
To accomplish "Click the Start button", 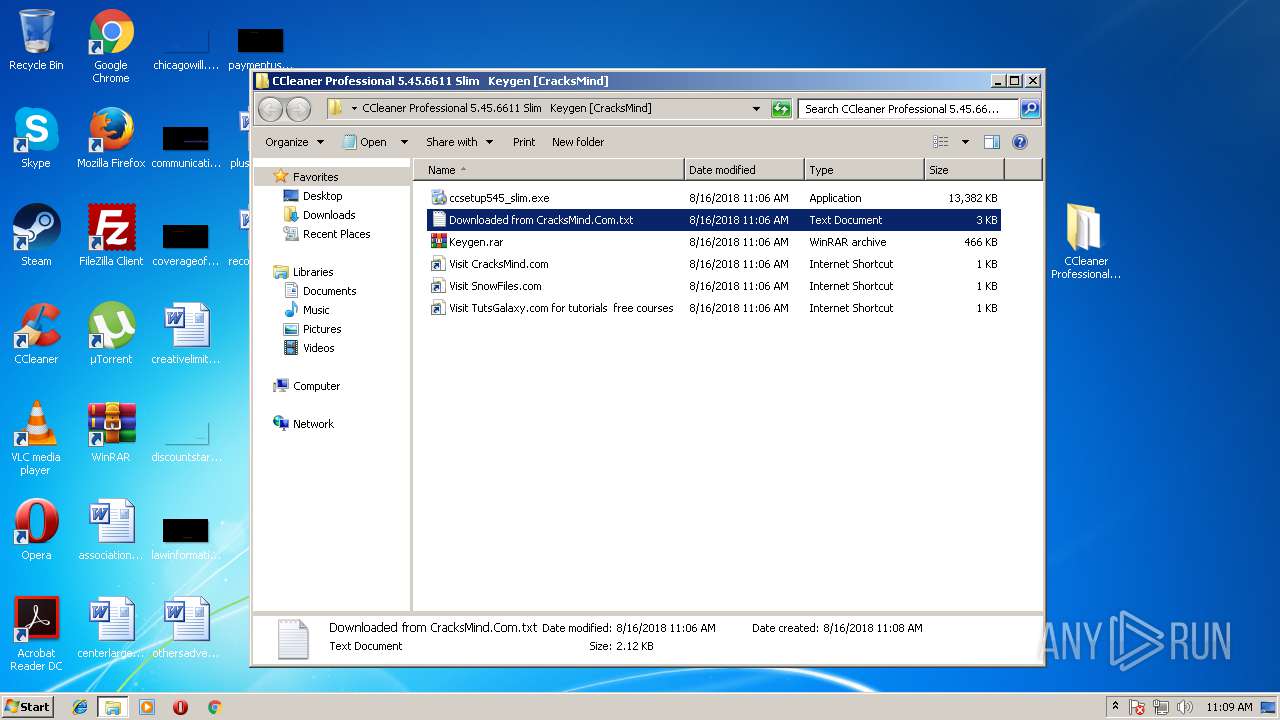I will 27,707.
